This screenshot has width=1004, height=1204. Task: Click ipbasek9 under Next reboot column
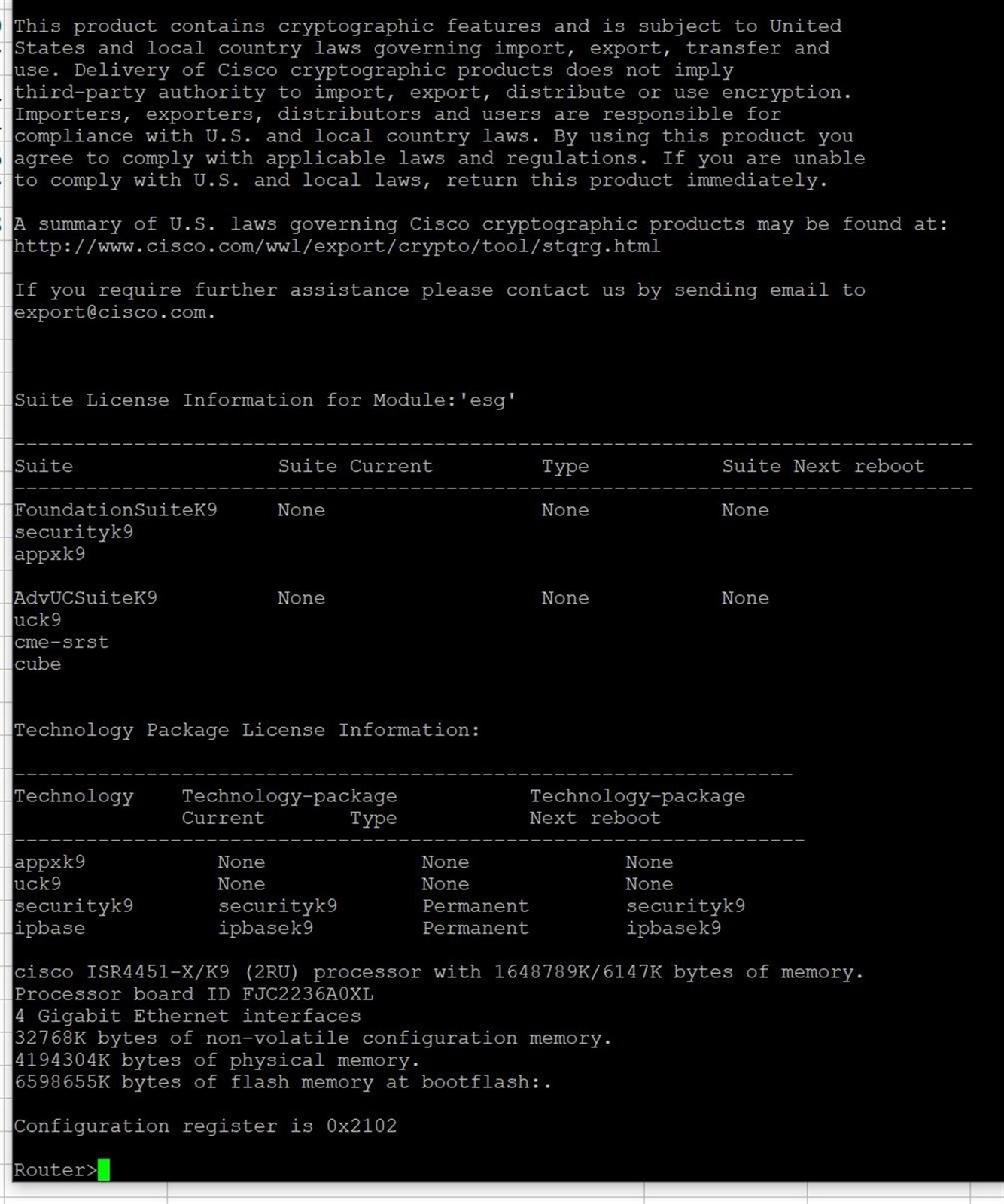(674, 928)
